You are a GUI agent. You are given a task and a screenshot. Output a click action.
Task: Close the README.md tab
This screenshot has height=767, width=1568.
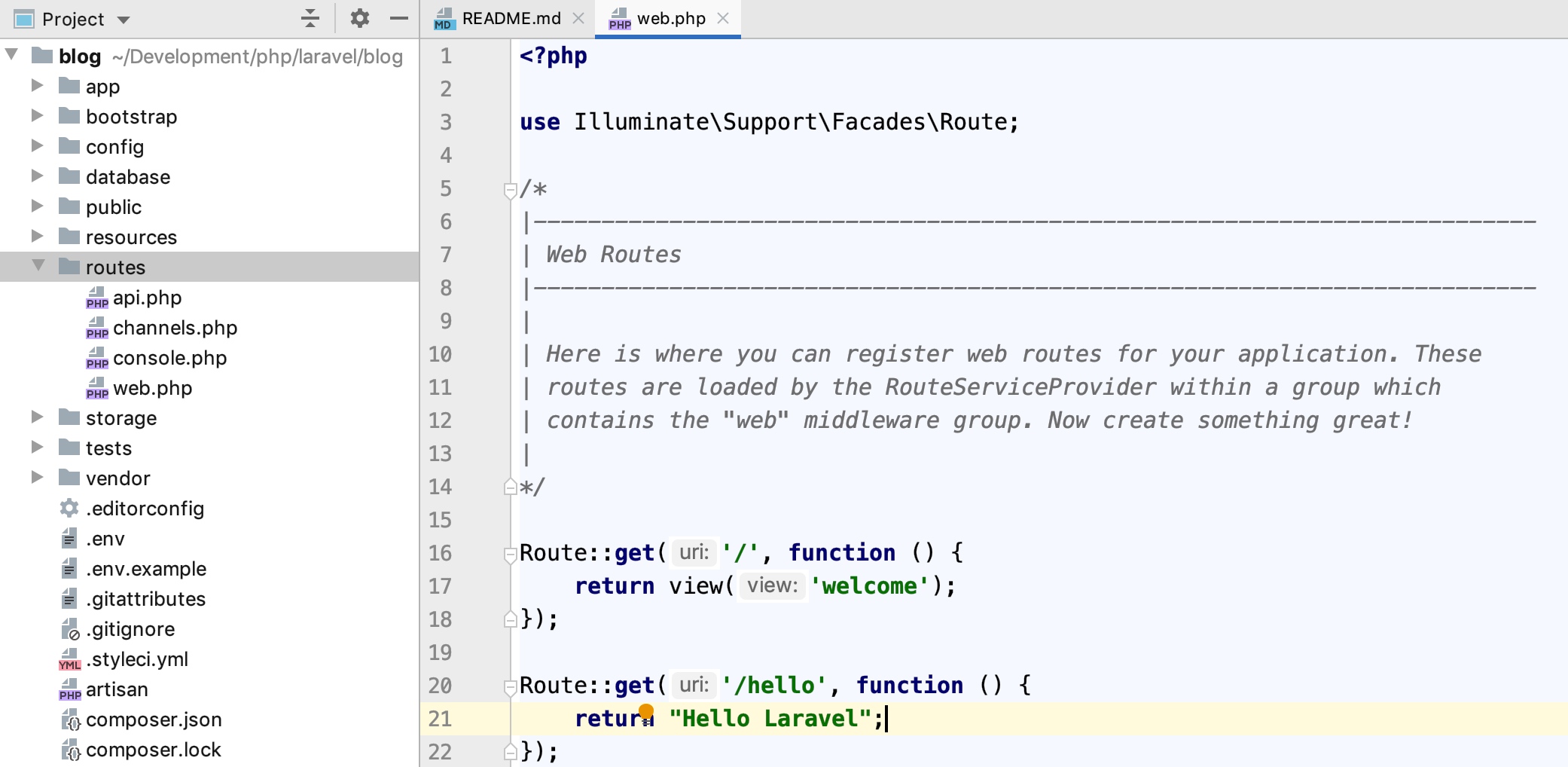tap(578, 18)
